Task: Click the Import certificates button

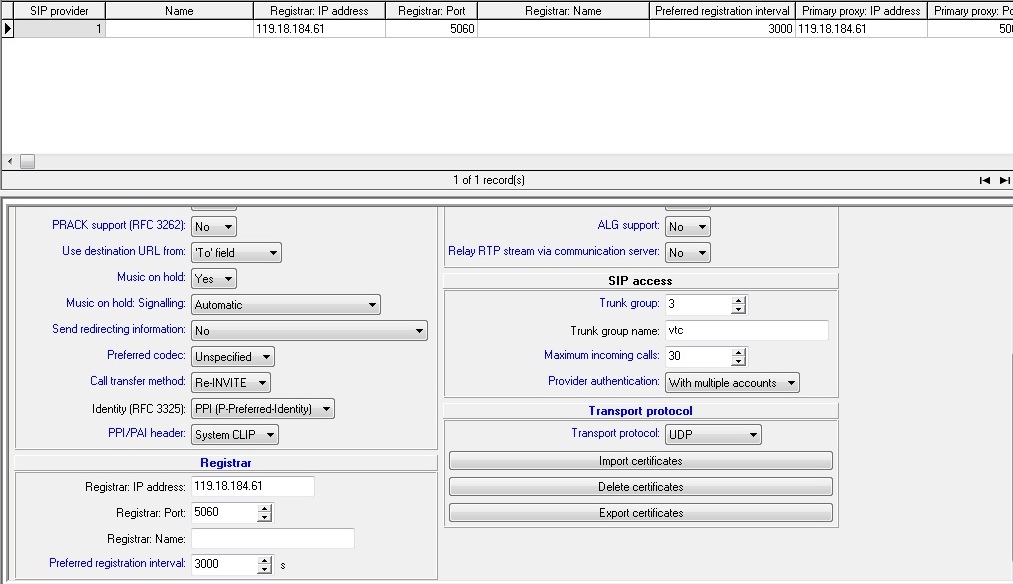Action: pyautogui.click(x=641, y=461)
